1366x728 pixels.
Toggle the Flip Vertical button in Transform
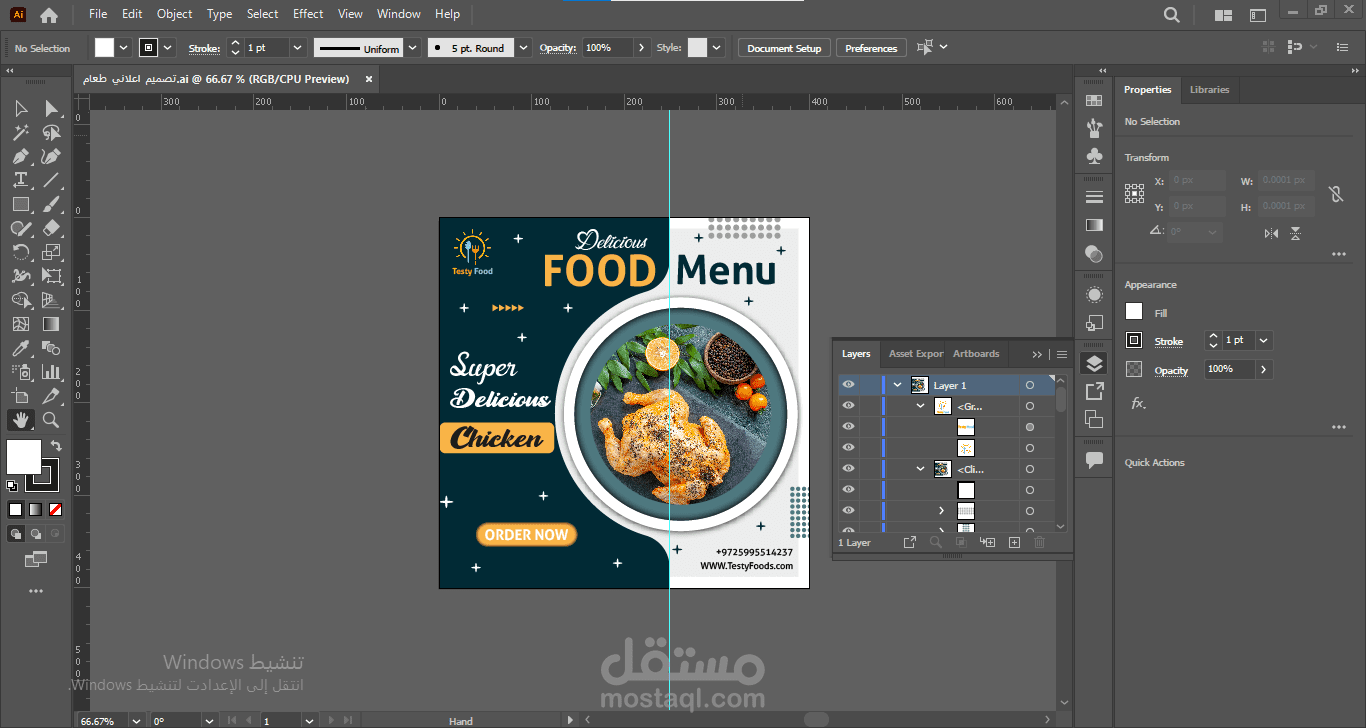tap(1295, 233)
